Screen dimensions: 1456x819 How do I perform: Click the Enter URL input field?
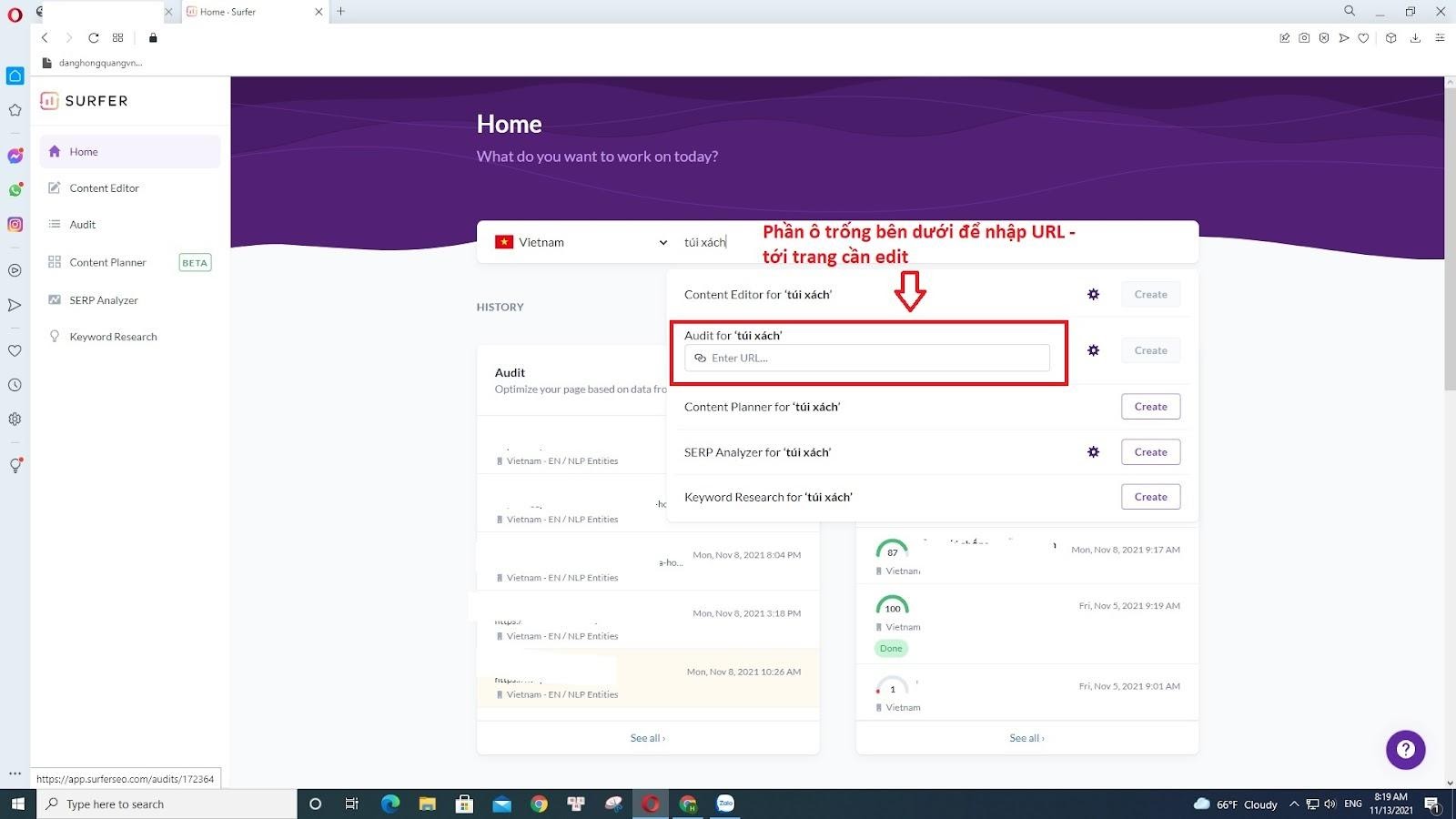coord(866,358)
